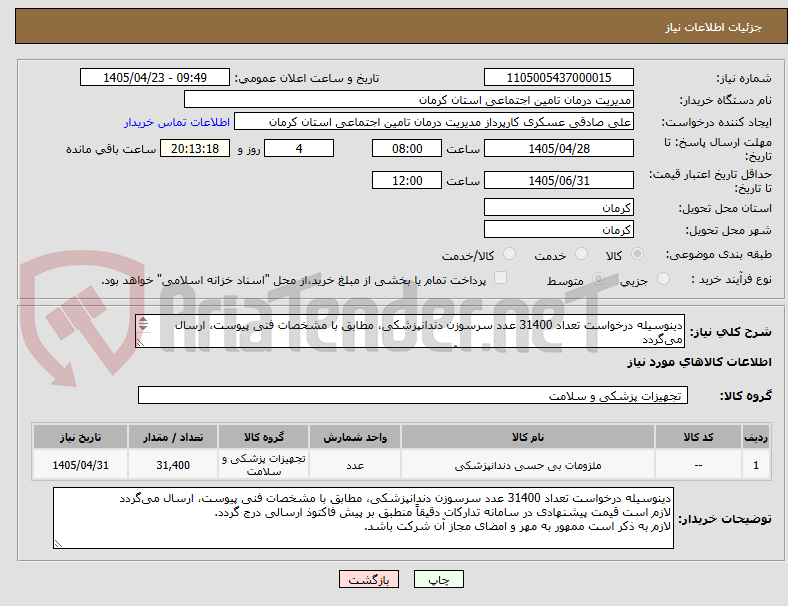Click the نام کالا column header
Screen dimensions: 788x606
tap(528, 437)
